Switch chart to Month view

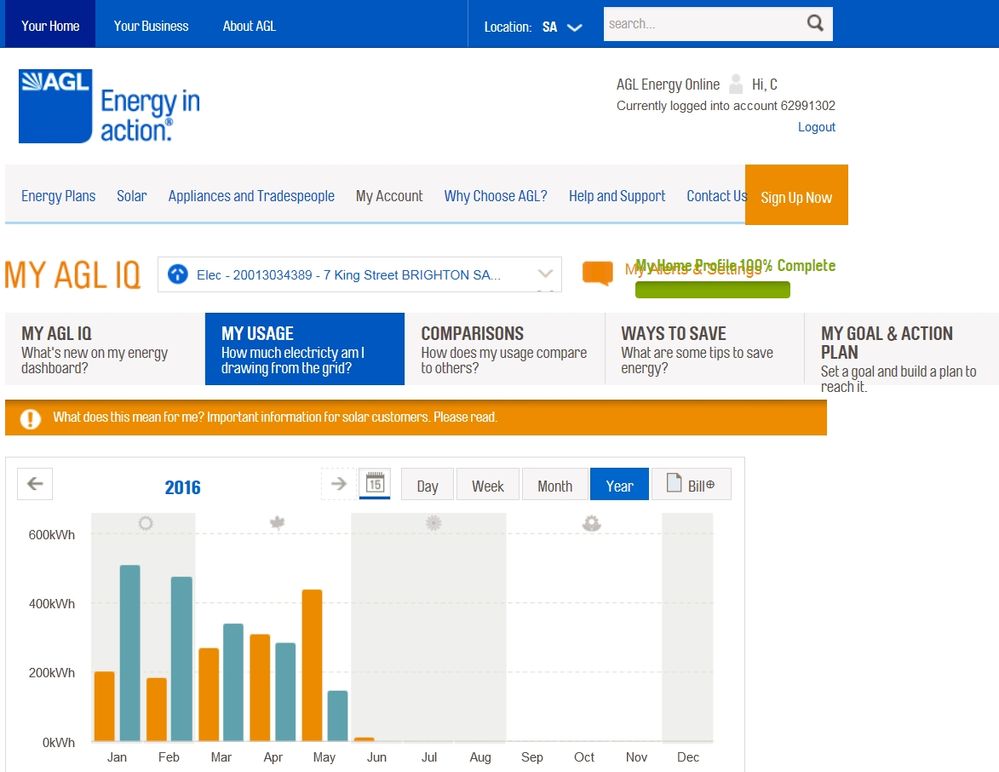[554, 486]
